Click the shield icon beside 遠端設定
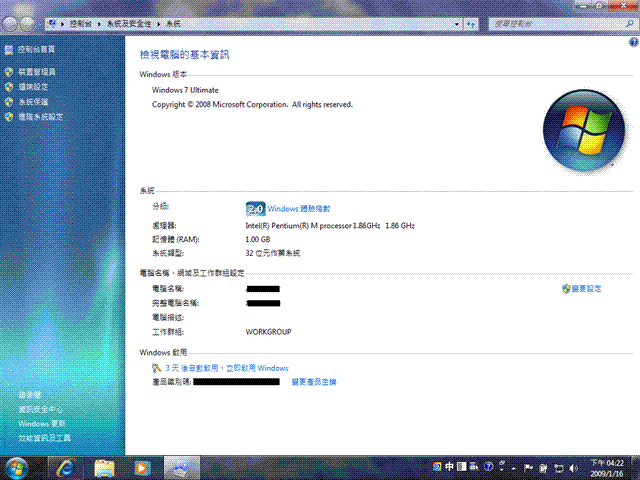 [9, 87]
